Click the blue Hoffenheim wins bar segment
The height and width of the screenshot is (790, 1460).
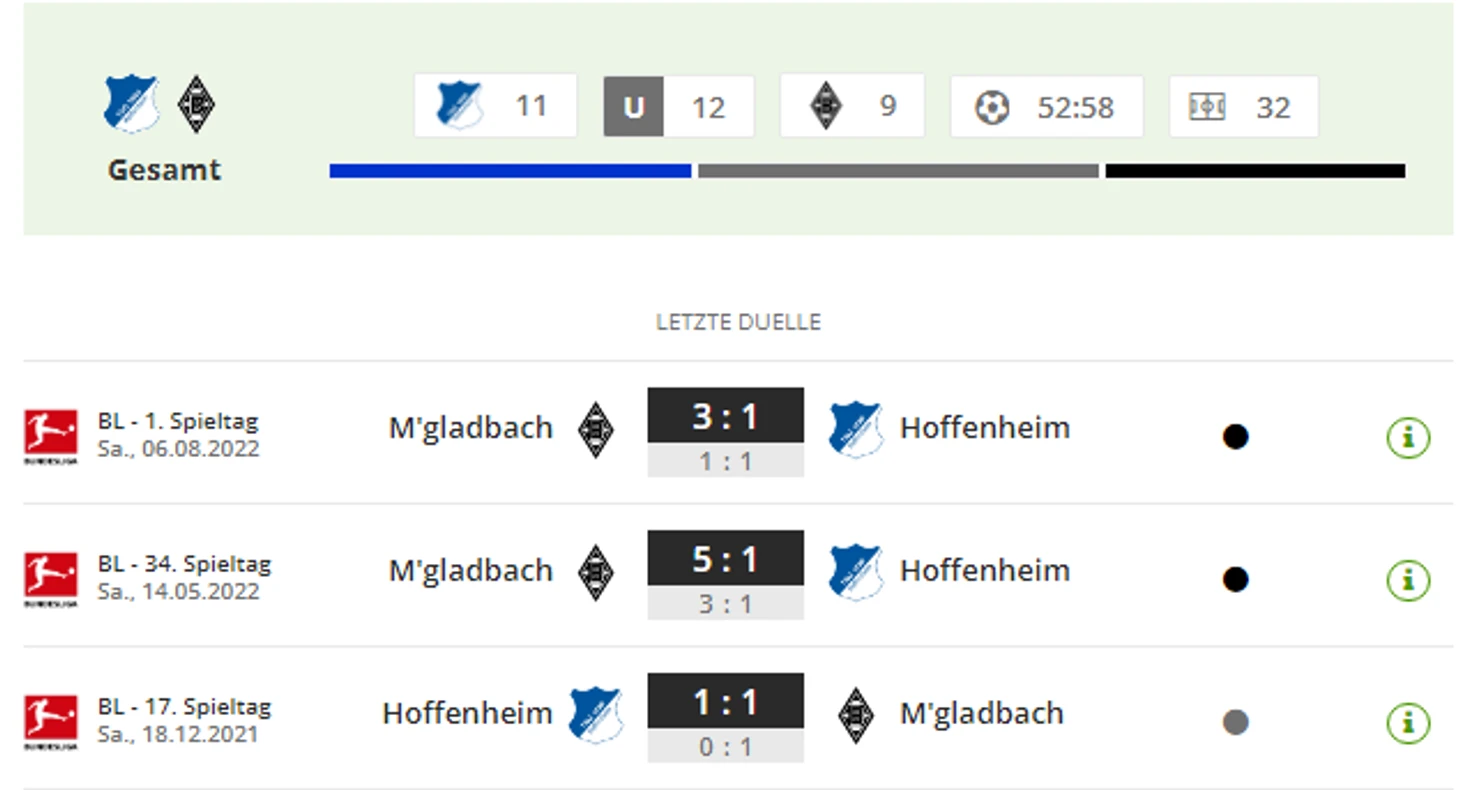click(x=510, y=171)
